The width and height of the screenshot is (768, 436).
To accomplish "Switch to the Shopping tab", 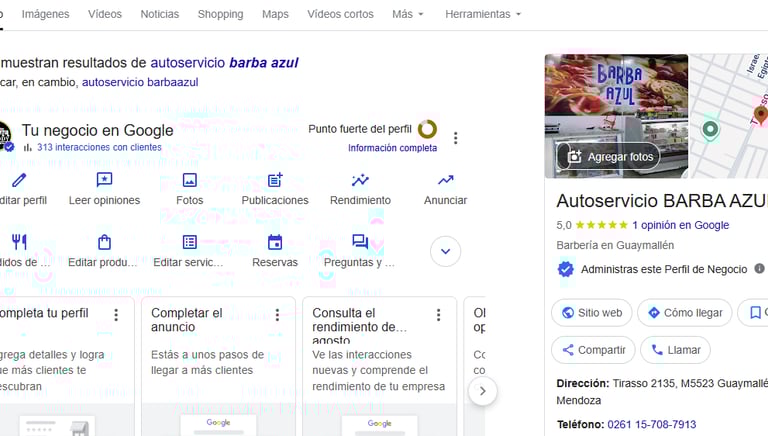I will [x=220, y=14].
